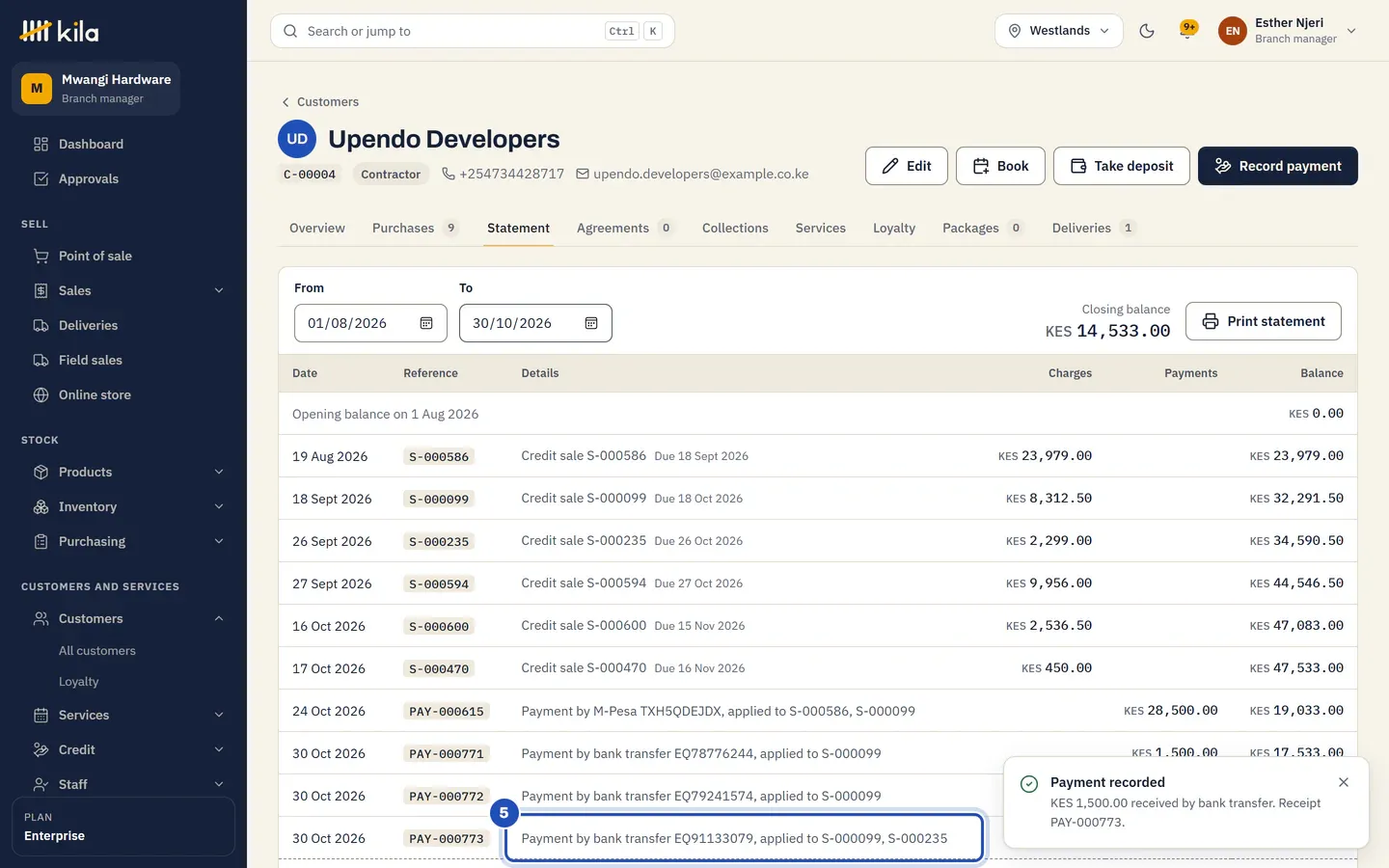Open Mwangi Hardware organization switcher
This screenshot has width=1389, height=868.
coord(96,89)
